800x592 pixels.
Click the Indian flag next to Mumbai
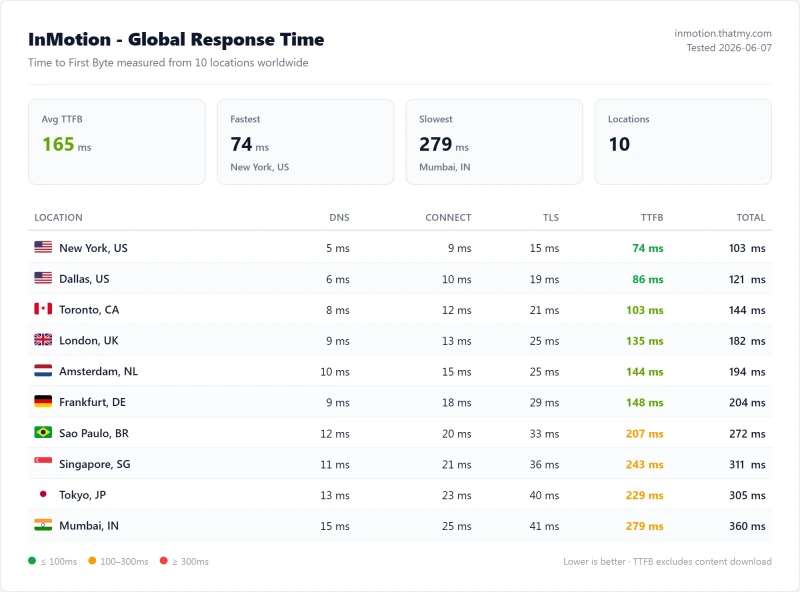(43, 525)
